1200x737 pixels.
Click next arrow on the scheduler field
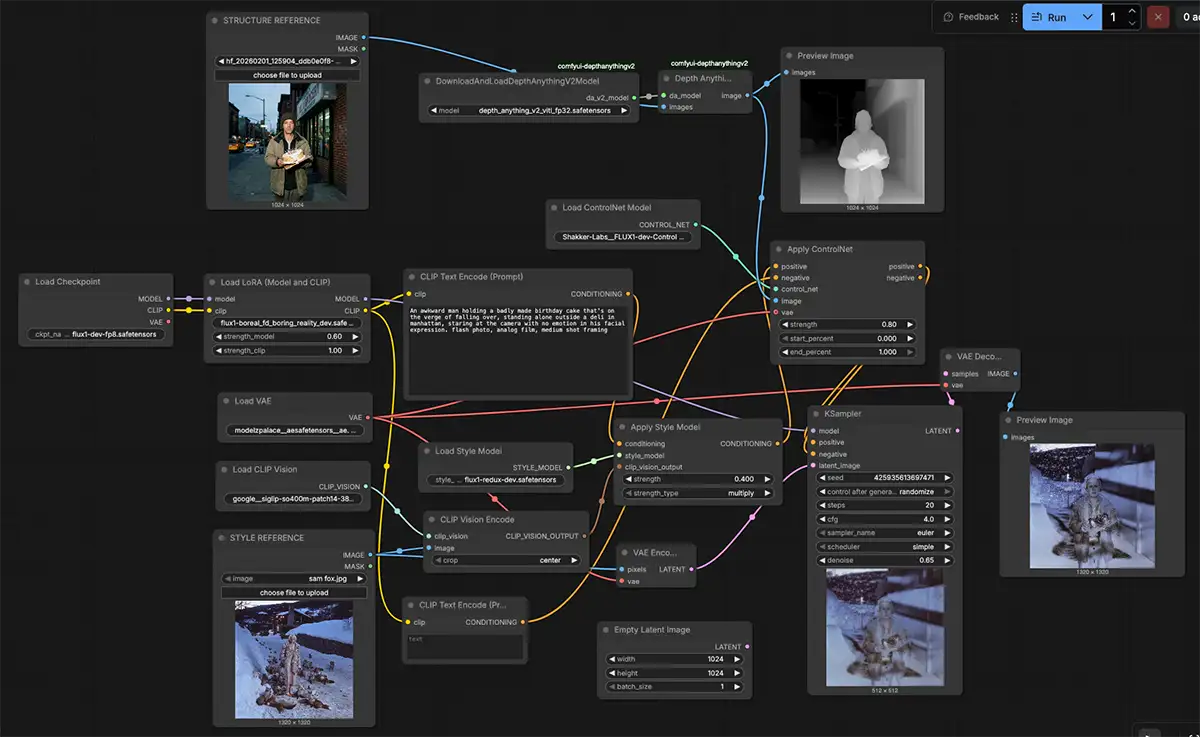945,547
